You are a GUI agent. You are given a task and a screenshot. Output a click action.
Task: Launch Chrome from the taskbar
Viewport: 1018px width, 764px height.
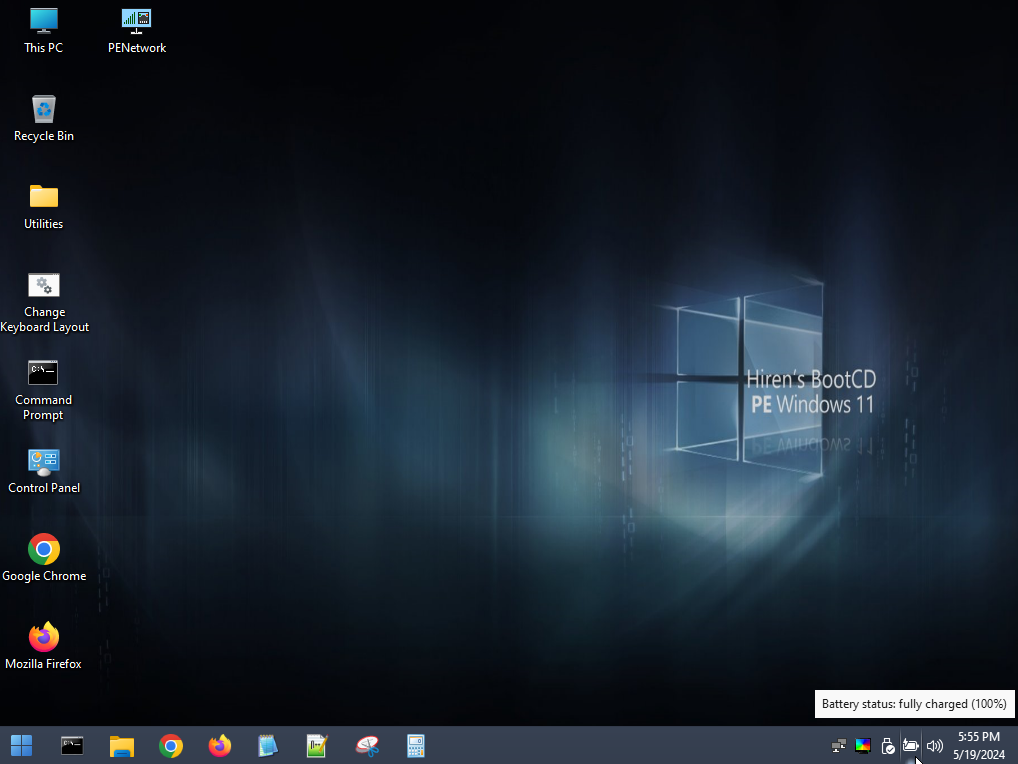pyautogui.click(x=171, y=746)
